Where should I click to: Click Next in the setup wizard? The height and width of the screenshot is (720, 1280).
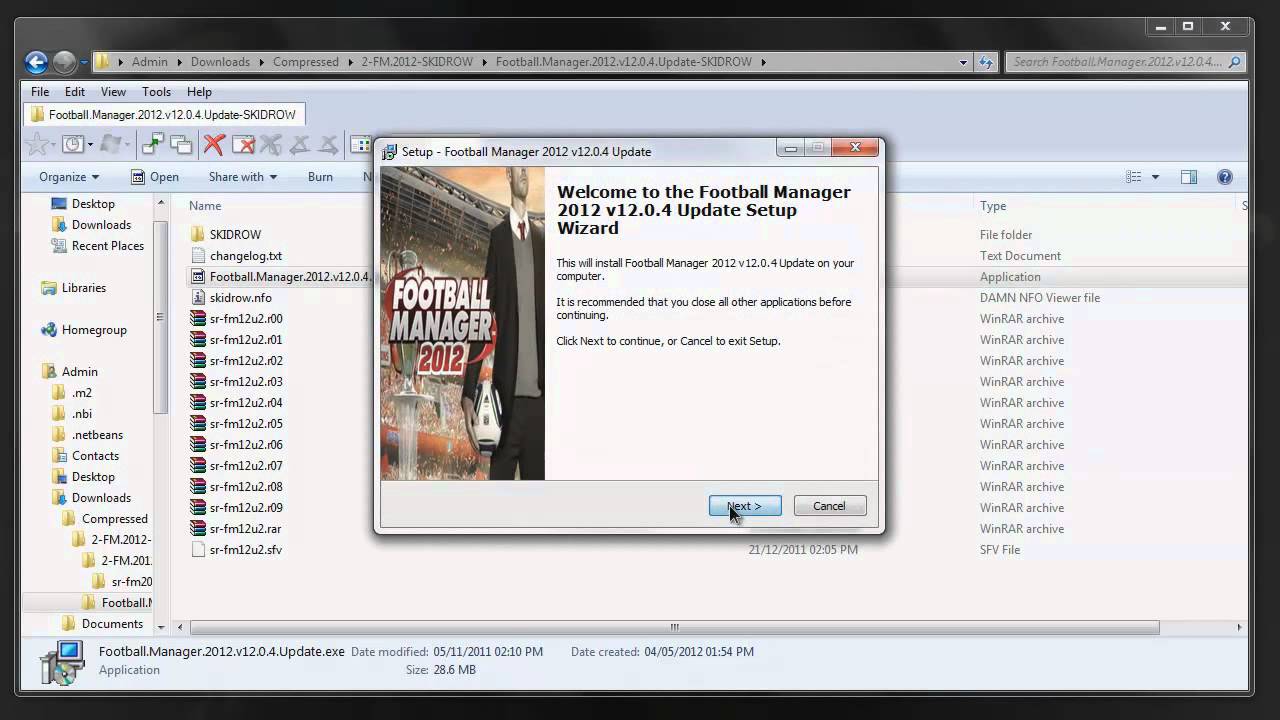[x=745, y=506]
